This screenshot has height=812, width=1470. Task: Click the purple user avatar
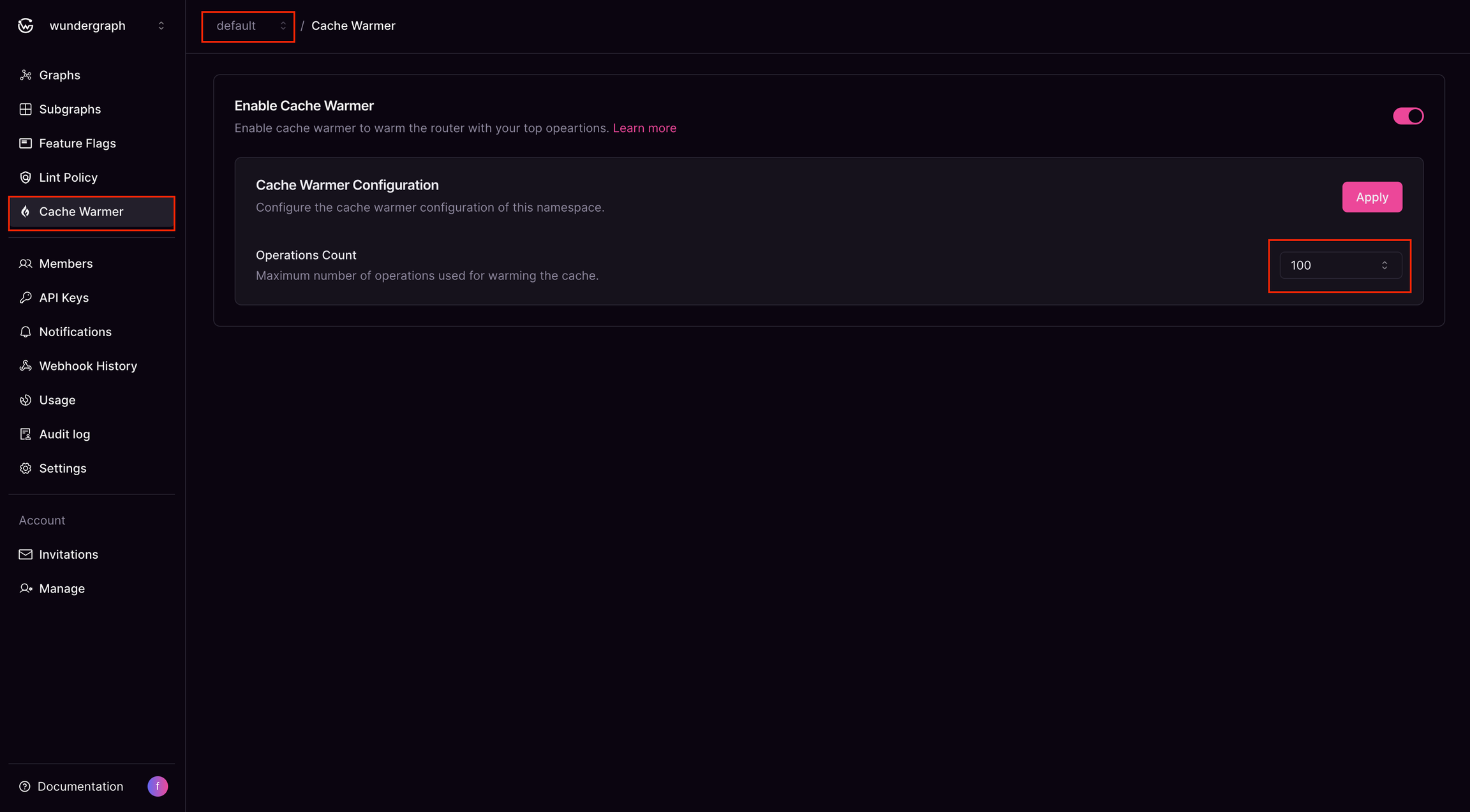point(158,786)
